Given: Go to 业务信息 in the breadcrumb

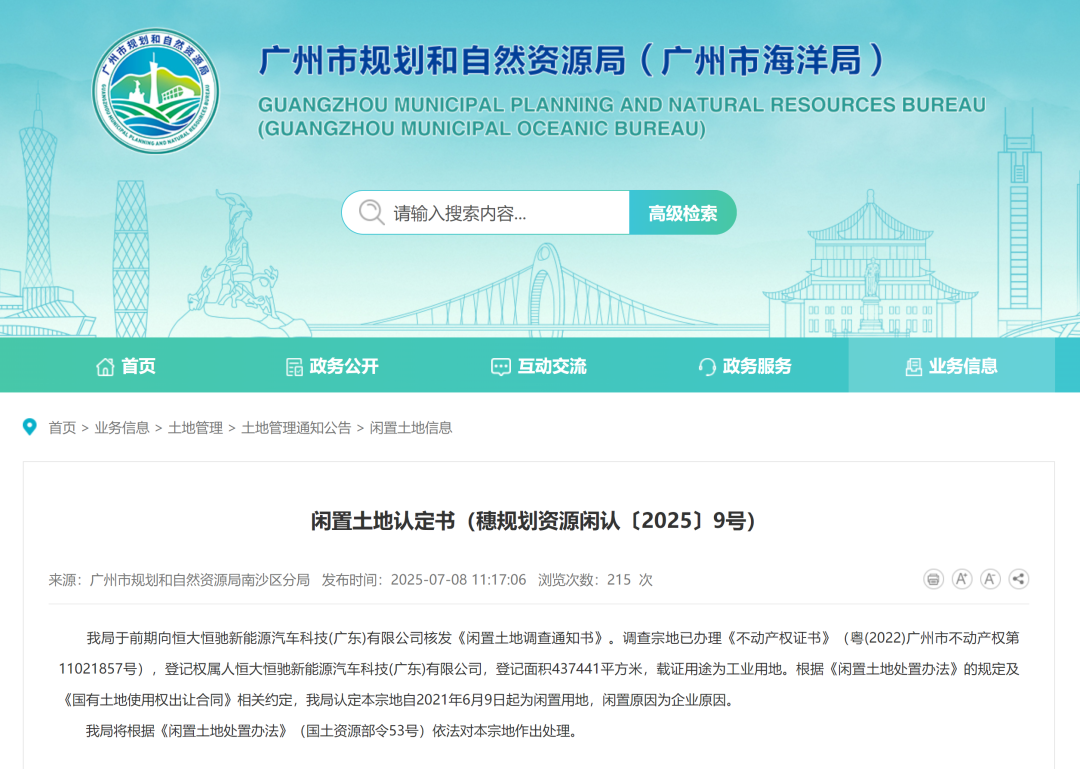Looking at the screenshot, I should (x=122, y=428).
